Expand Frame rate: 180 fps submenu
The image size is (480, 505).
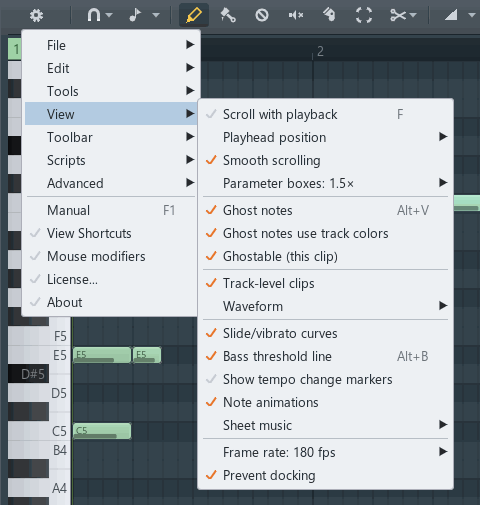click(x=326, y=452)
